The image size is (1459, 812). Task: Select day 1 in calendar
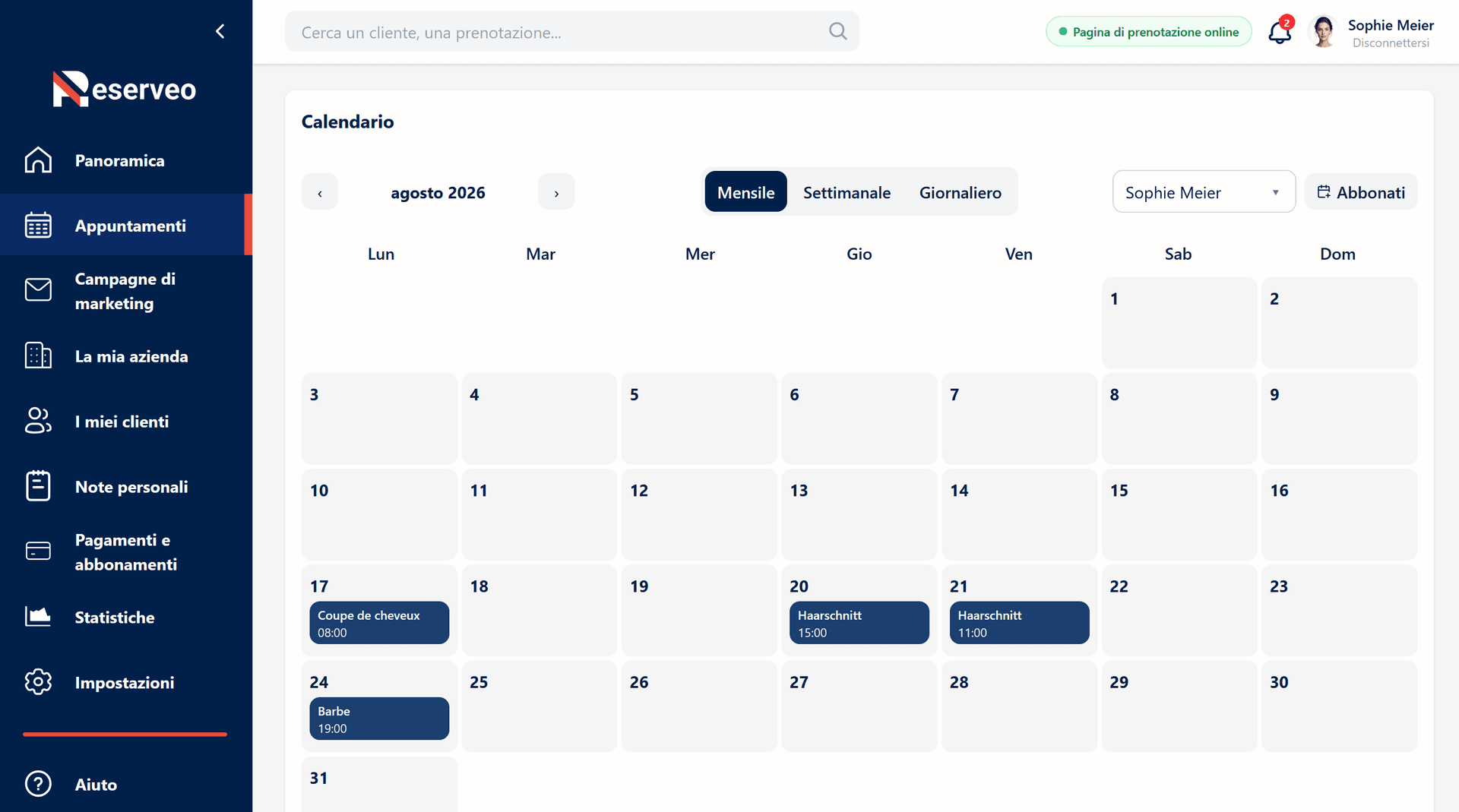click(1179, 323)
